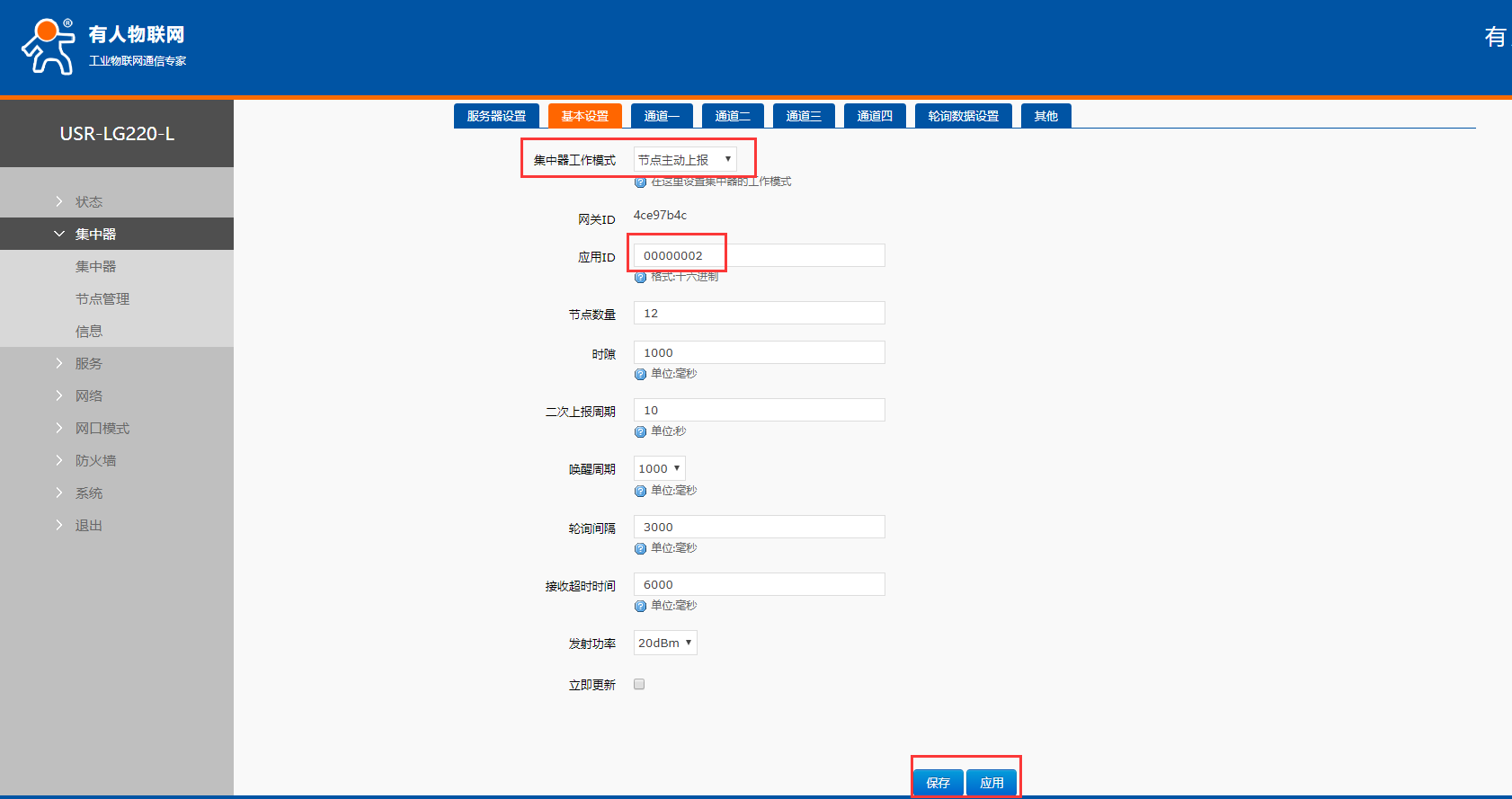Click help icon below 唤醒周期 dropdown
The width and height of the screenshot is (1512, 799).
pyautogui.click(x=640, y=491)
